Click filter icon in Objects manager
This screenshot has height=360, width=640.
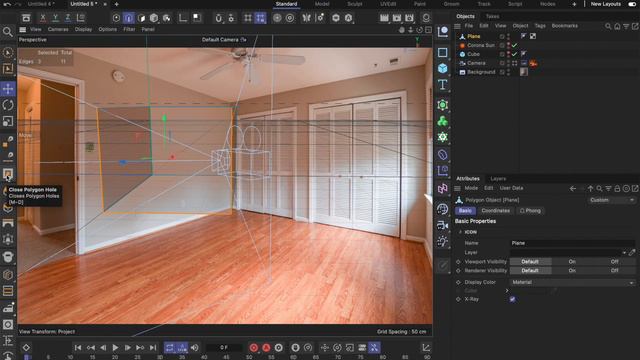tap(626, 26)
